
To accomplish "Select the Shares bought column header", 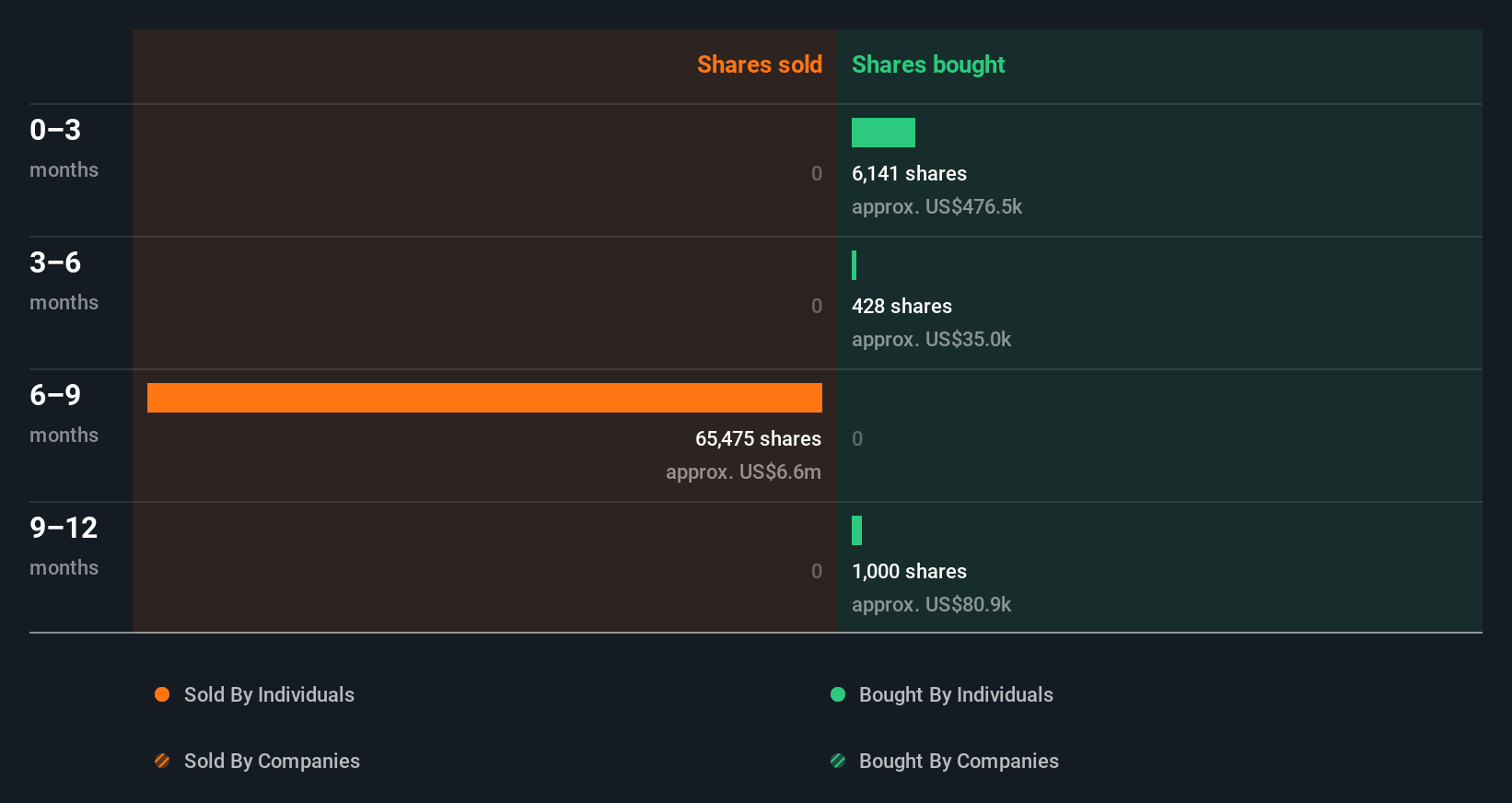I will coord(928,64).
